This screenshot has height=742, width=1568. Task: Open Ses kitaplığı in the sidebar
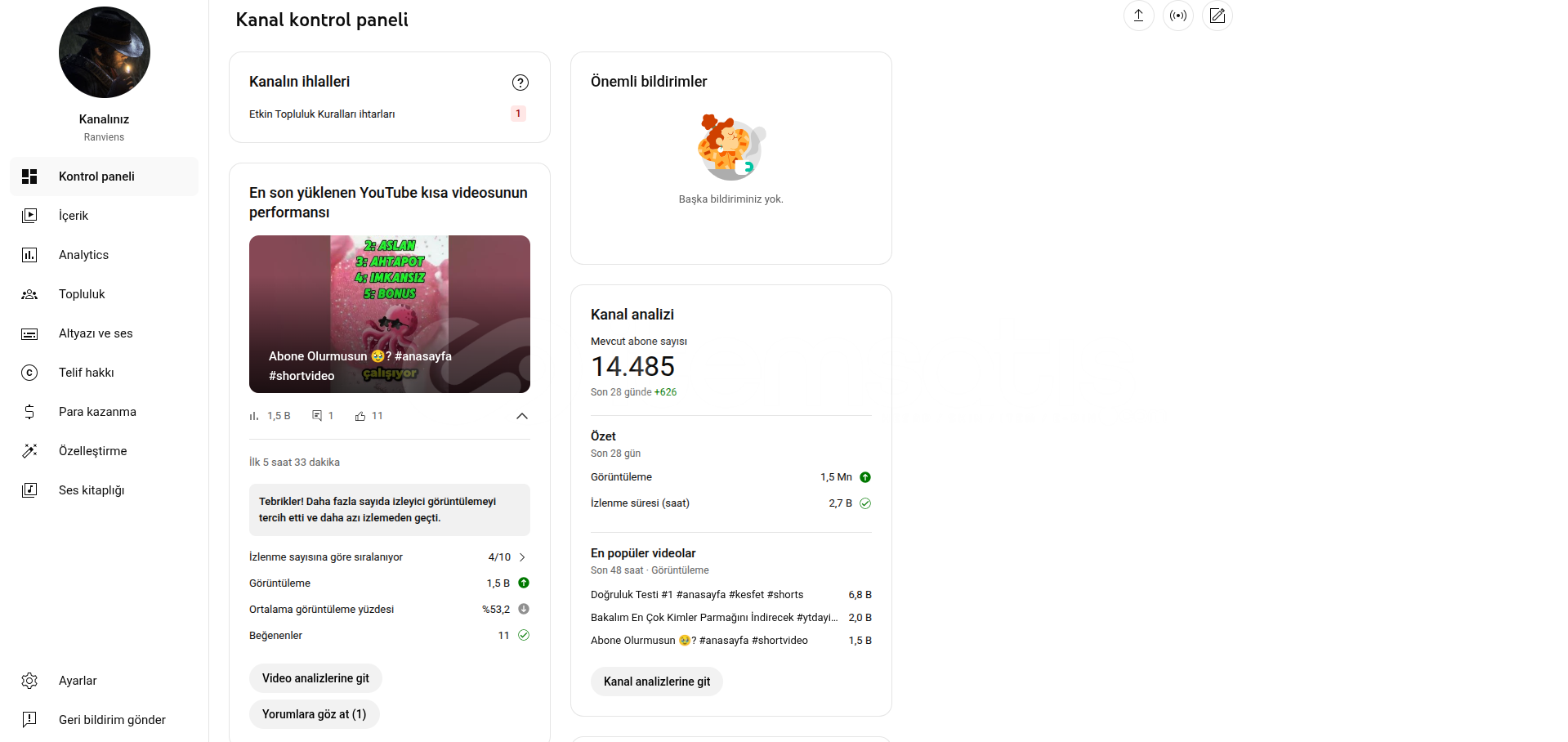tap(104, 490)
